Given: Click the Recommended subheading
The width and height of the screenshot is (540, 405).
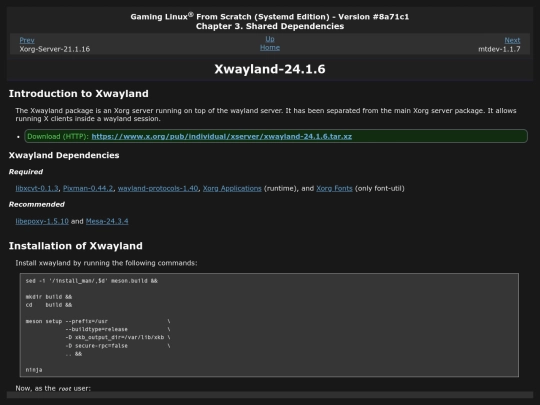Looking at the screenshot, I should (x=37, y=205).
